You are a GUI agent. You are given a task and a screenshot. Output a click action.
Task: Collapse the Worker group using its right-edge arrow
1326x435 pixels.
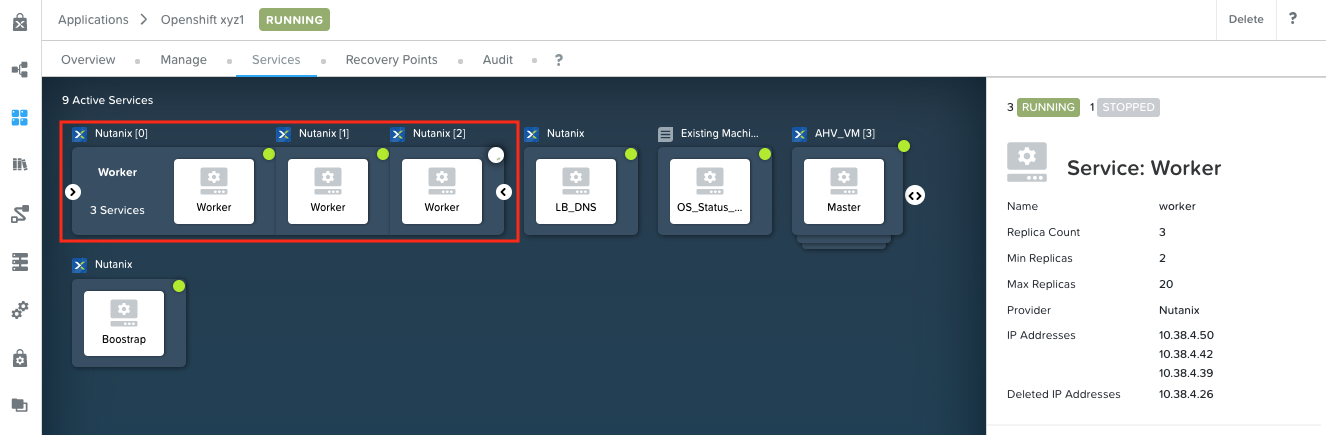pos(505,191)
